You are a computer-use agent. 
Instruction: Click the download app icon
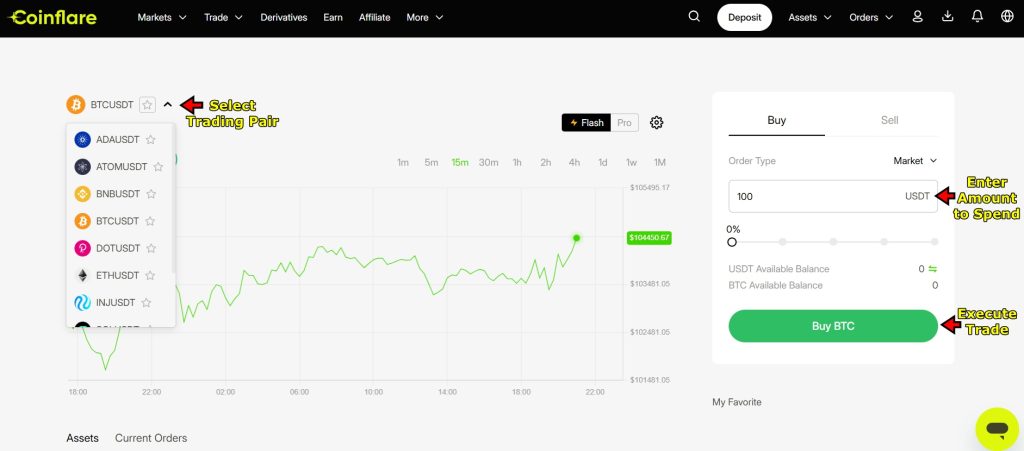[x=948, y=17]
